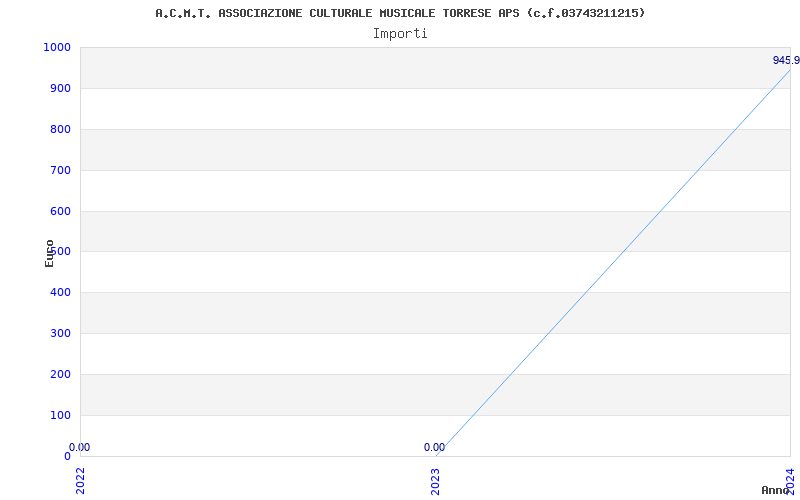Click the 'Euro' y-axis title
The image size is (800, 500).
[49, 253]
